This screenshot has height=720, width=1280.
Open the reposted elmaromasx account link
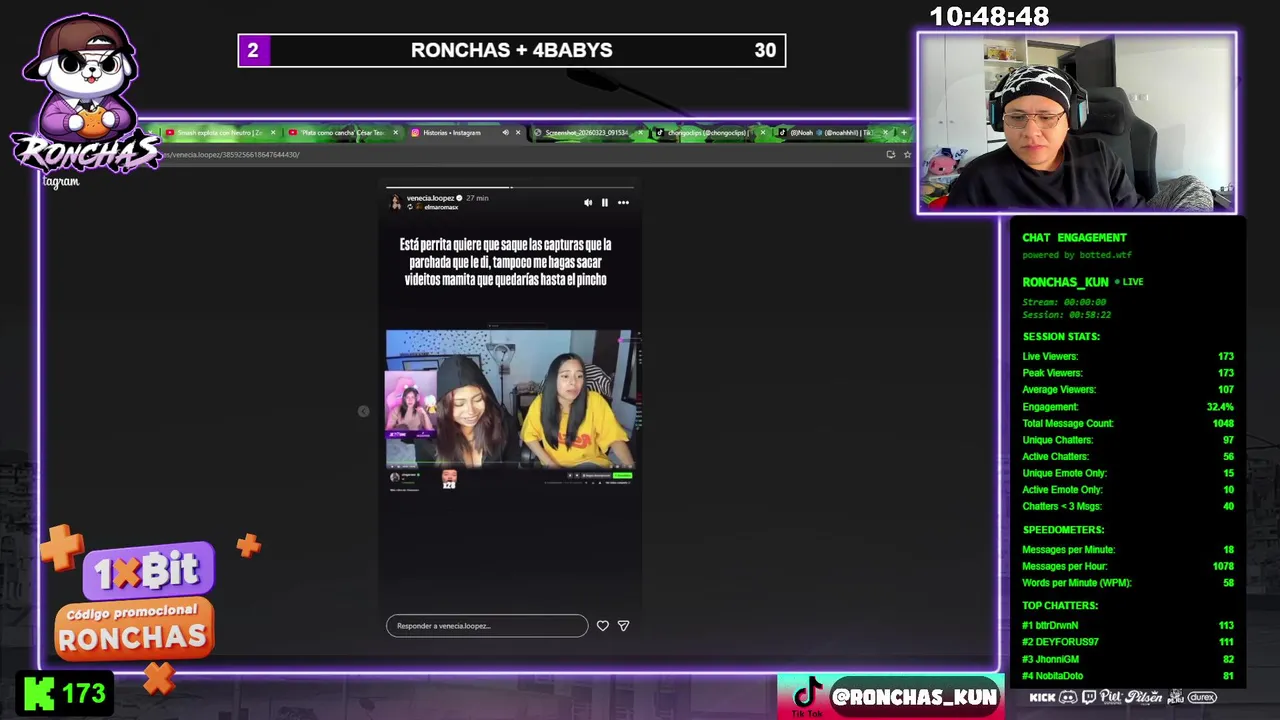click(x=441, y=207)
